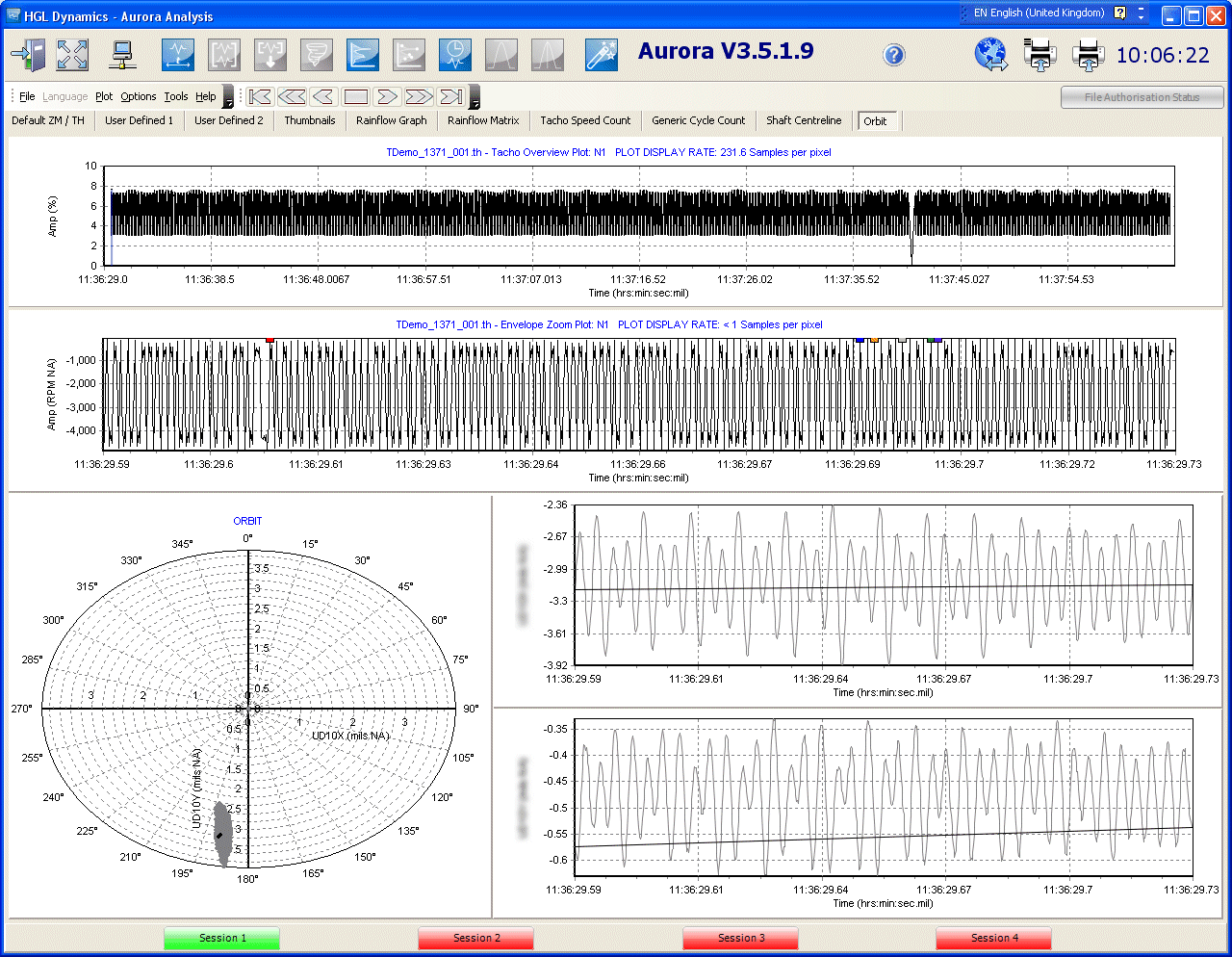Click the globe with arrows icon
This screenshot has height=957, width=1232.
(x=990, y=55)
